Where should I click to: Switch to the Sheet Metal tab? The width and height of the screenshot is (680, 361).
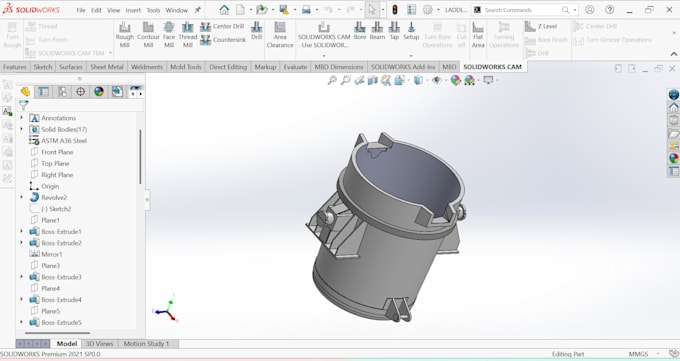[107, 67]
